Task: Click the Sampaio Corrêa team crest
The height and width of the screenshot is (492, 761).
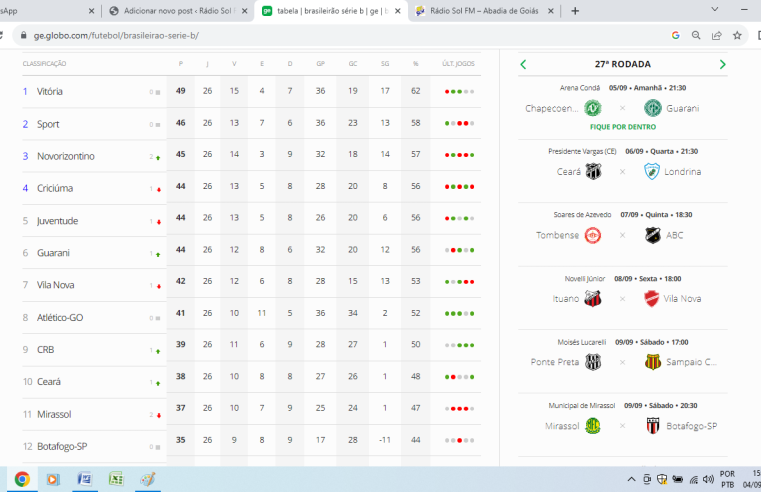Action: click(x=653, y=362)
